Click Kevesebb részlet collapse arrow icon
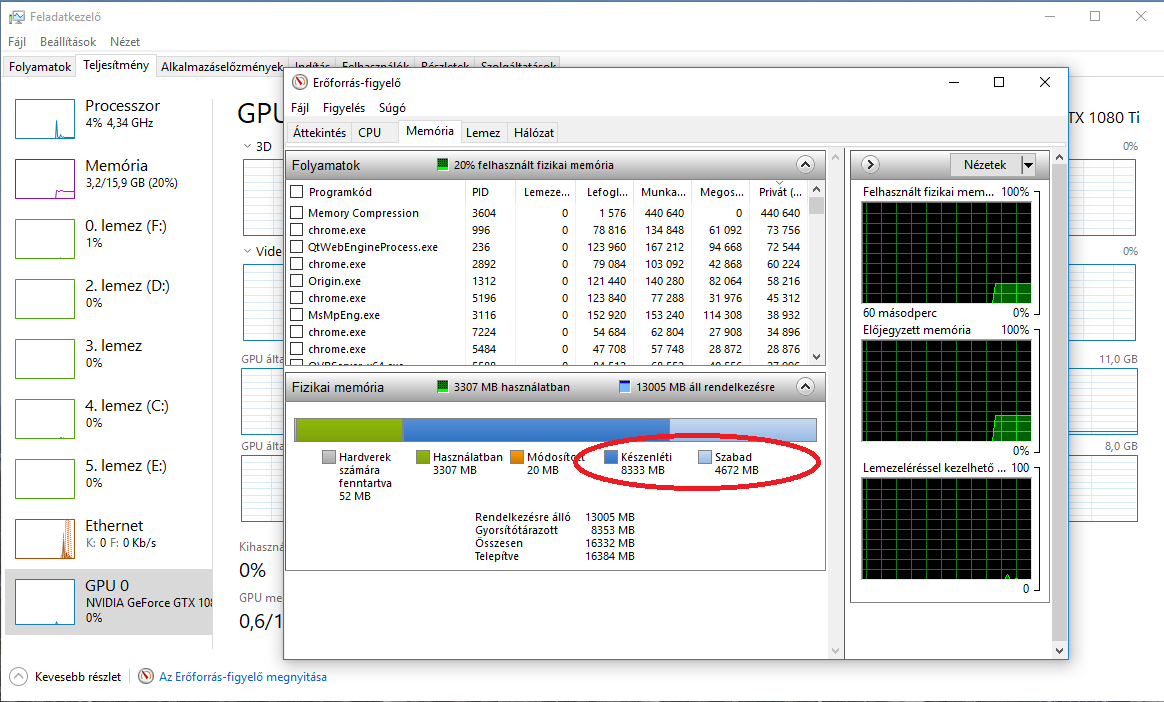The height and width of the screenshot is (702, 1164). 19,677
